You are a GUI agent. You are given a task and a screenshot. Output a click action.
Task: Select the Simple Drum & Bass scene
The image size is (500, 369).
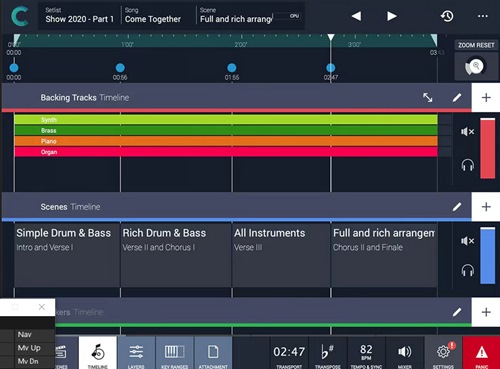click(67, 255)
